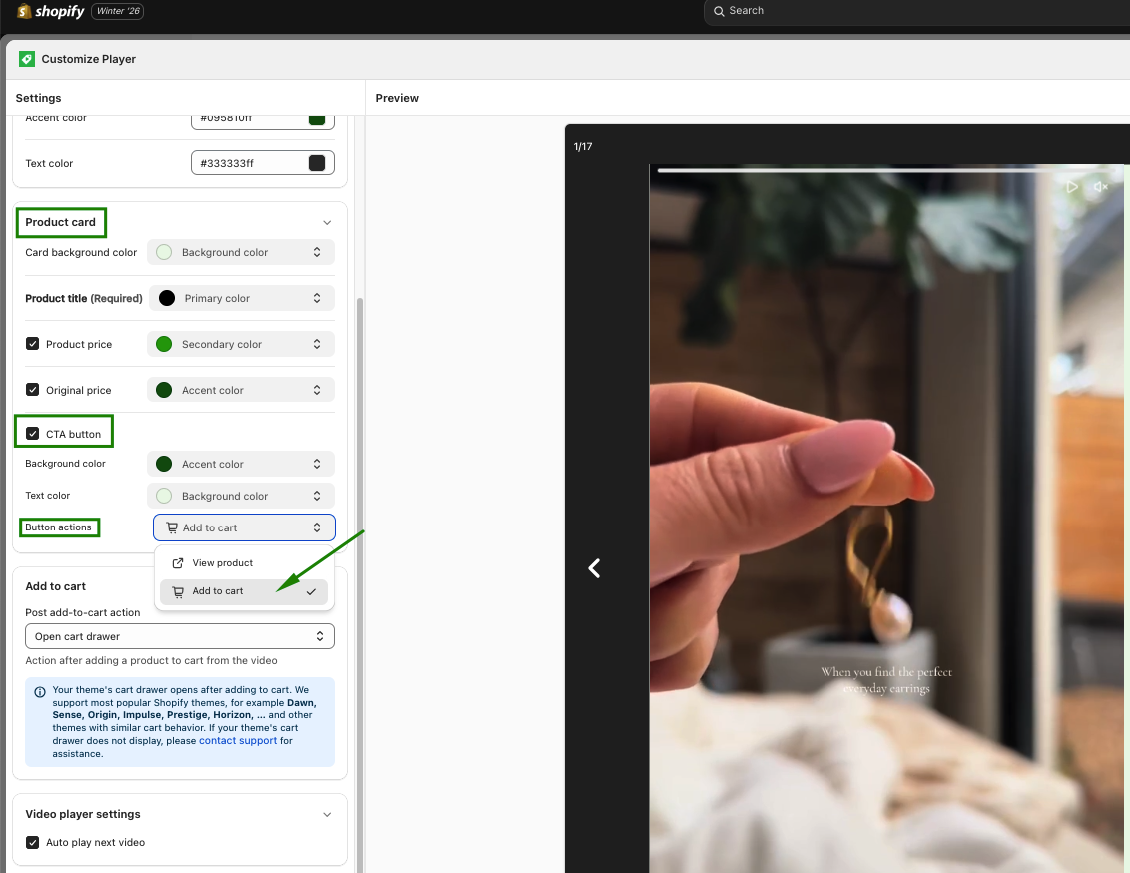Collapse the Product card section chevron
The height and width of the screenshot is (873, 1130).
[326, 222]
